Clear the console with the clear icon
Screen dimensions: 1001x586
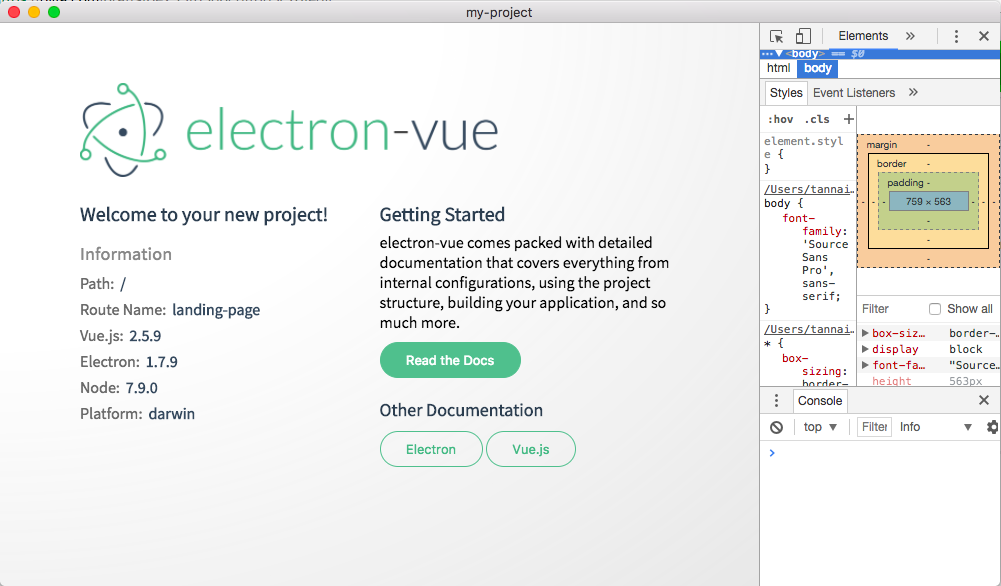776,428
